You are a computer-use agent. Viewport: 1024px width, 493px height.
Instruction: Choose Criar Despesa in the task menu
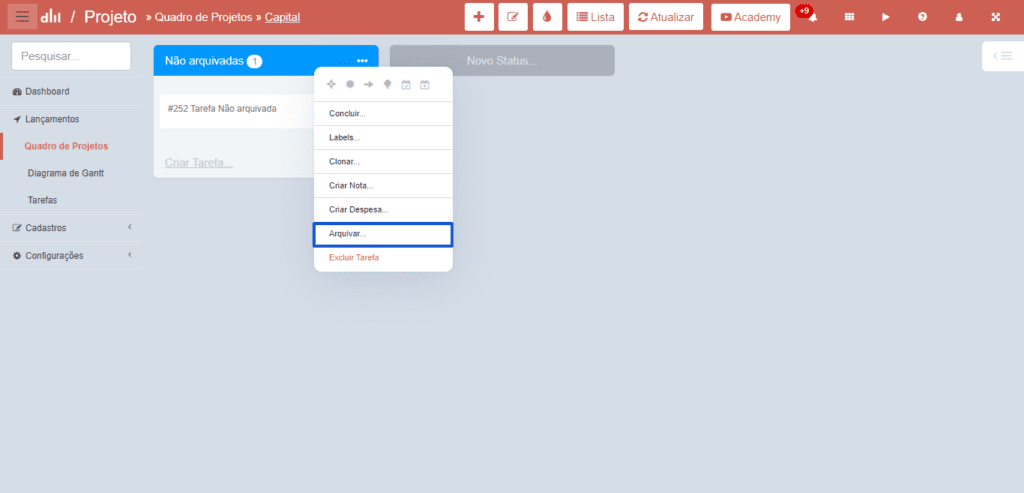(383, 210)
